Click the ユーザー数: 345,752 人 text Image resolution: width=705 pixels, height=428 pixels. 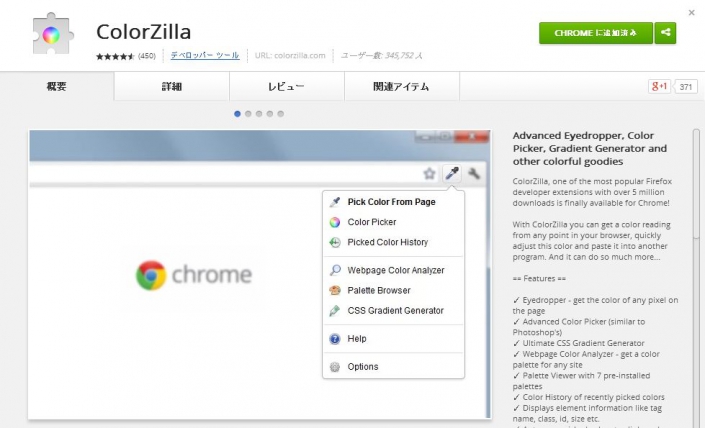(x=382, y=55)
